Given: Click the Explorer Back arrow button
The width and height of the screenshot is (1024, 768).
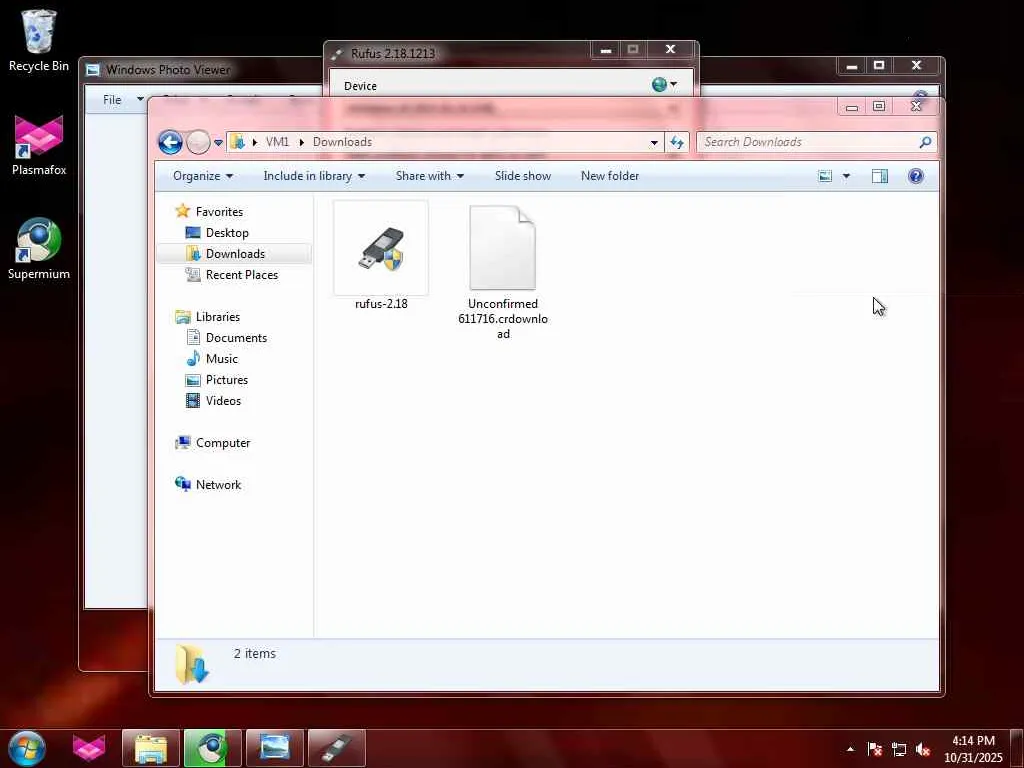Looking at the screenshot, I should pyautogui.click(x=170, y=142).
